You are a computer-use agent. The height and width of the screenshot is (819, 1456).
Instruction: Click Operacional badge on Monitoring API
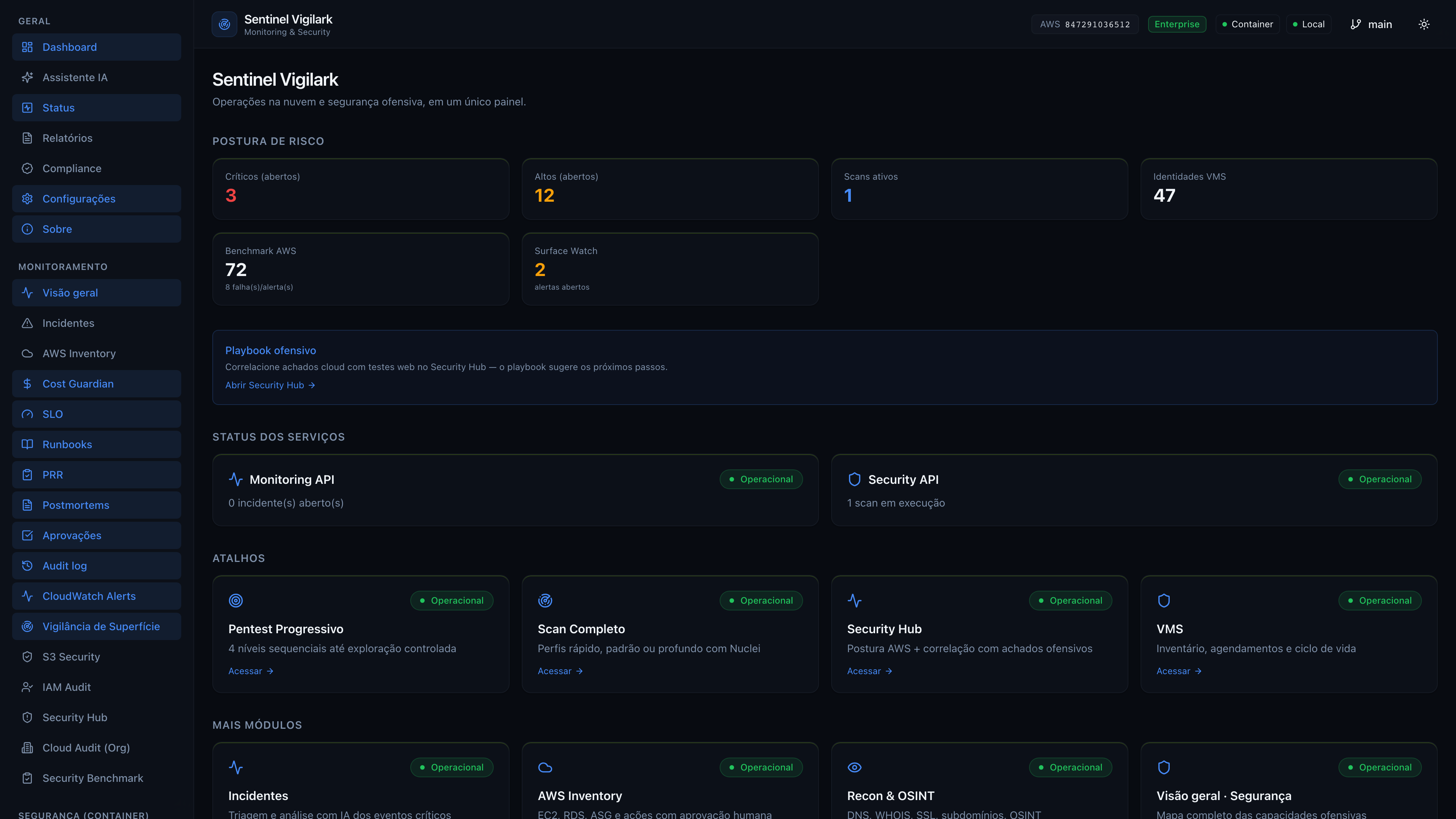point(761,479)
